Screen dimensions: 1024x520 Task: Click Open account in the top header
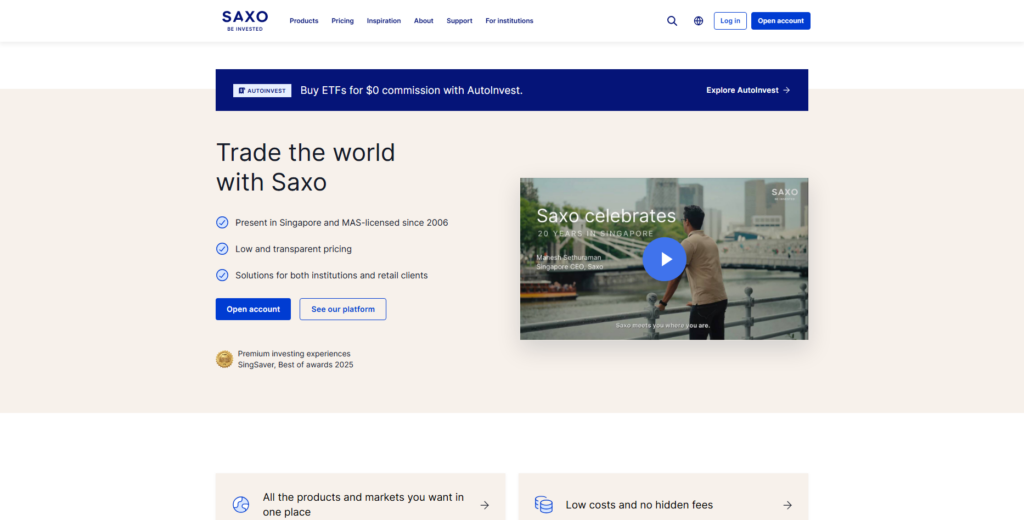click(780, 21)
